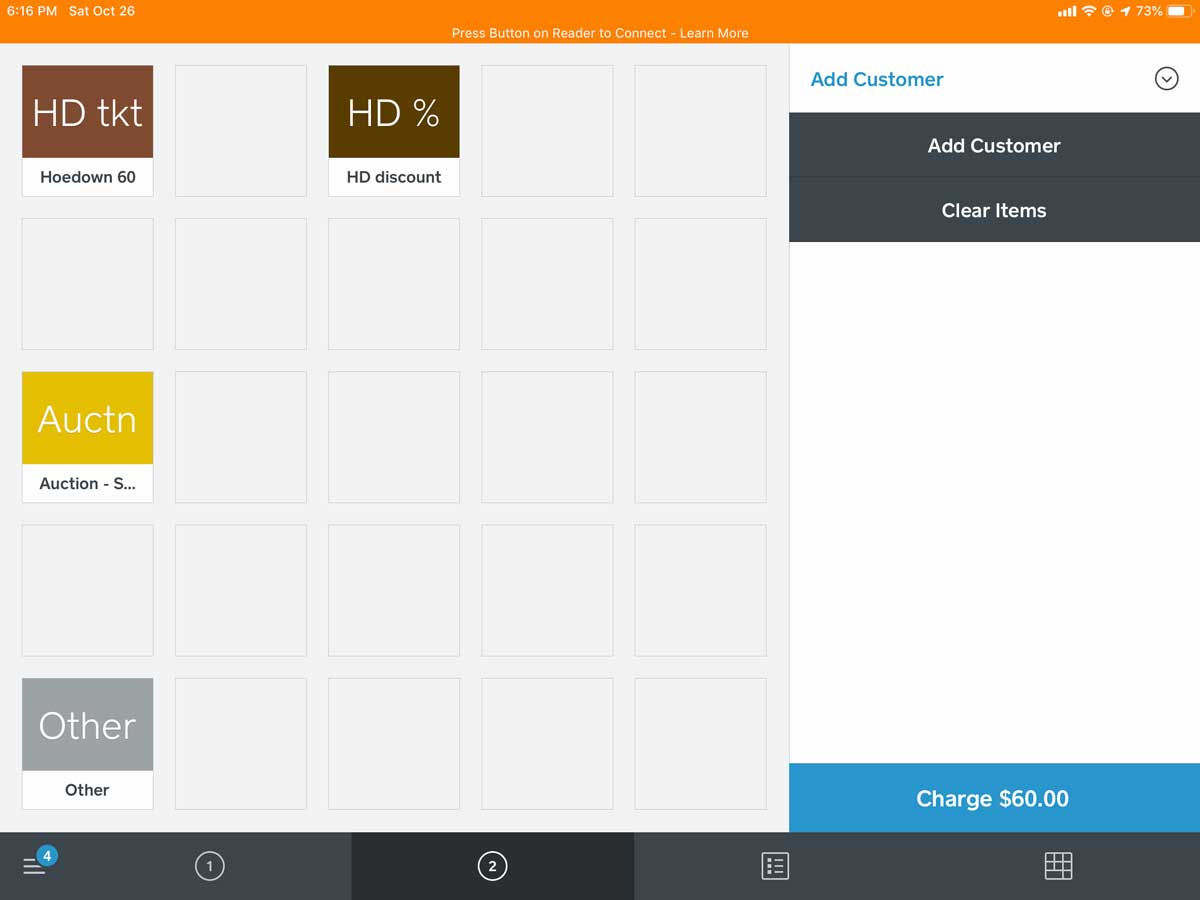Tap the location arrow icon in status bar
The width and height of the screenshot is (1200, 900).
point(1126,11)
